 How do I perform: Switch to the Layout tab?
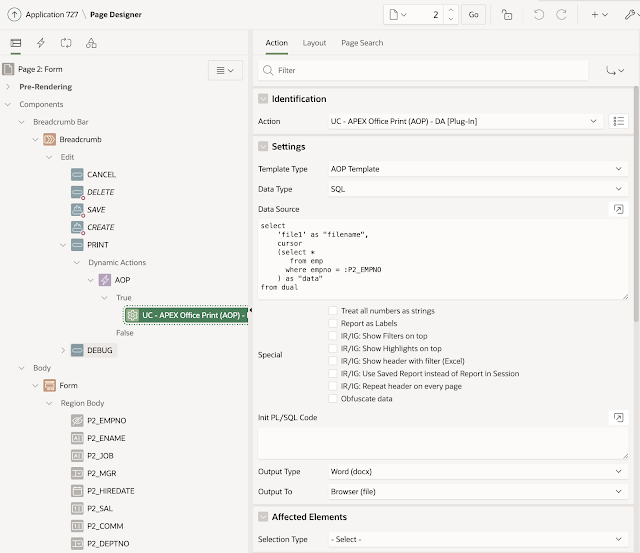[x=314, y=43]
